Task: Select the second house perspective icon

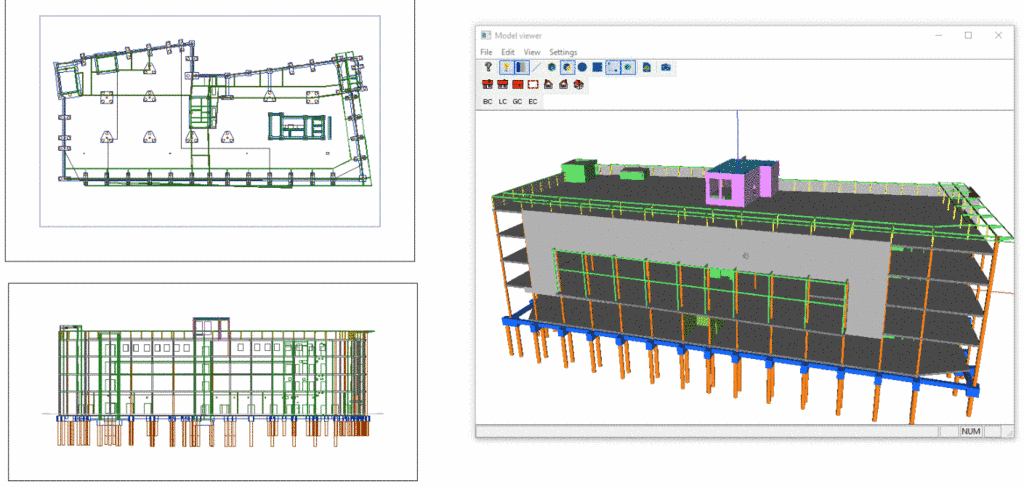Action: point(563,84)
